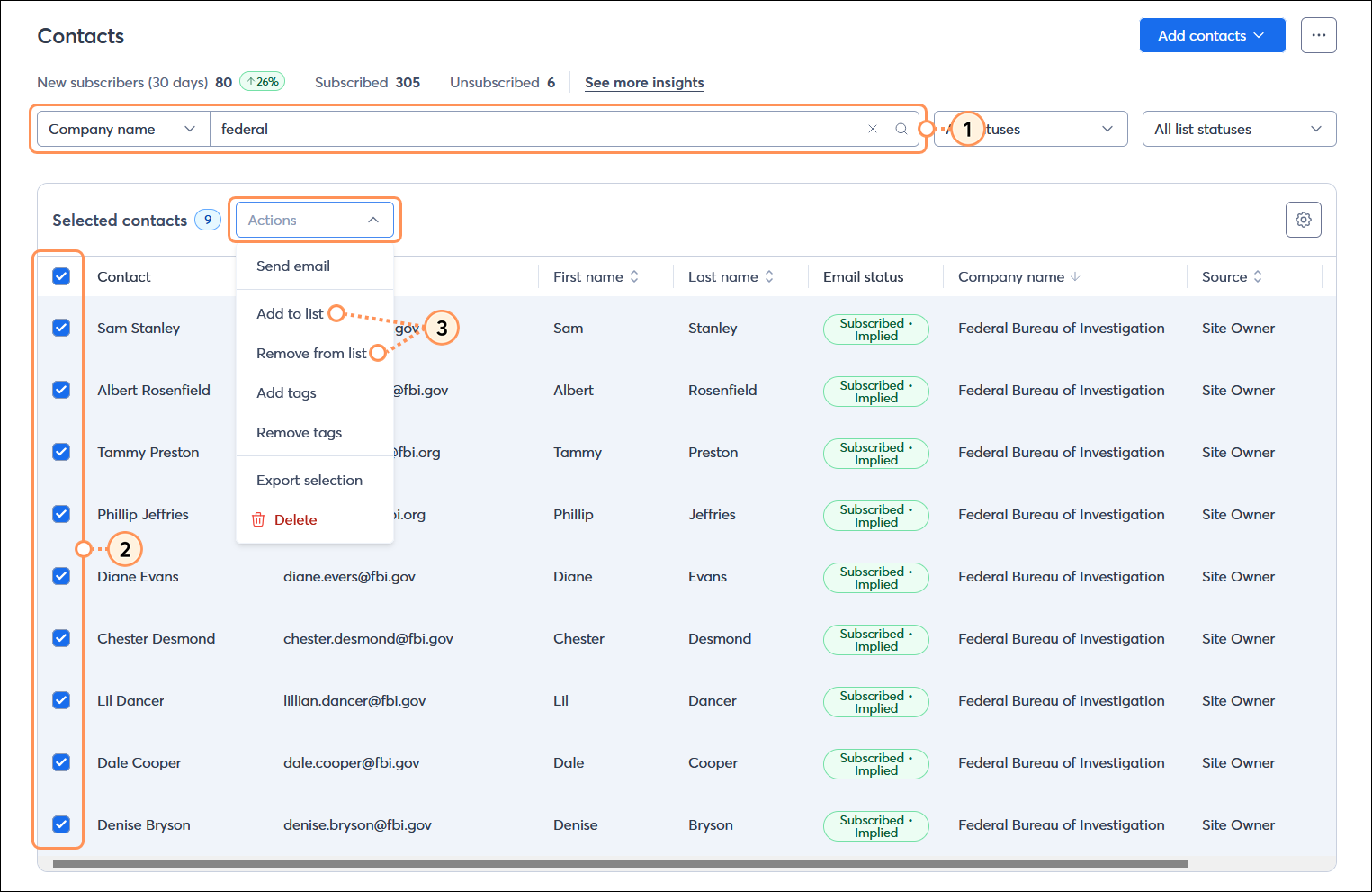Sort contacts by First name

pyautogui.click(x=635, y=276)
